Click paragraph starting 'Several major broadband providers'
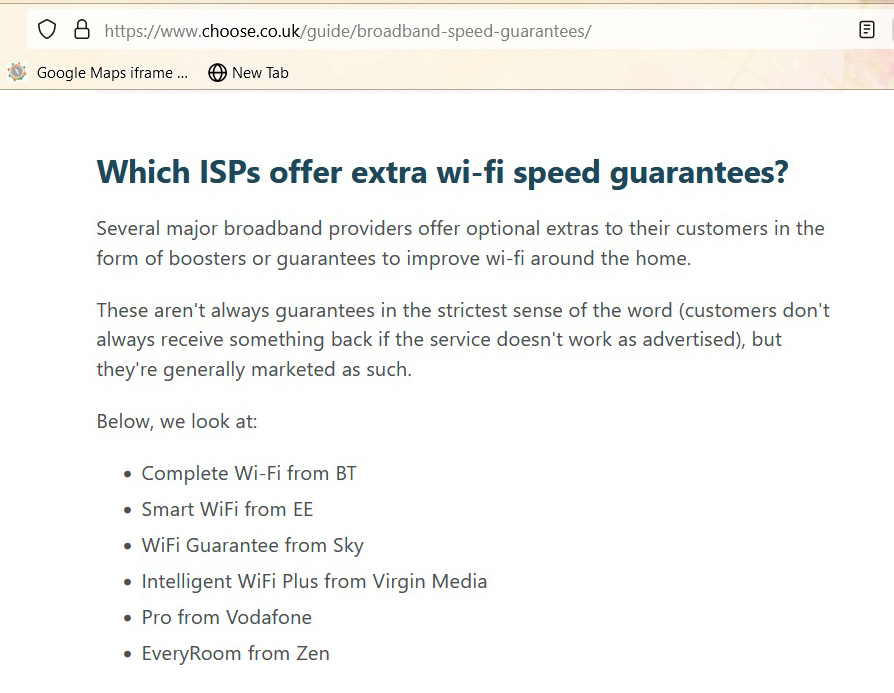Screen dimensions: 894x693 click(x=460, y=243)
